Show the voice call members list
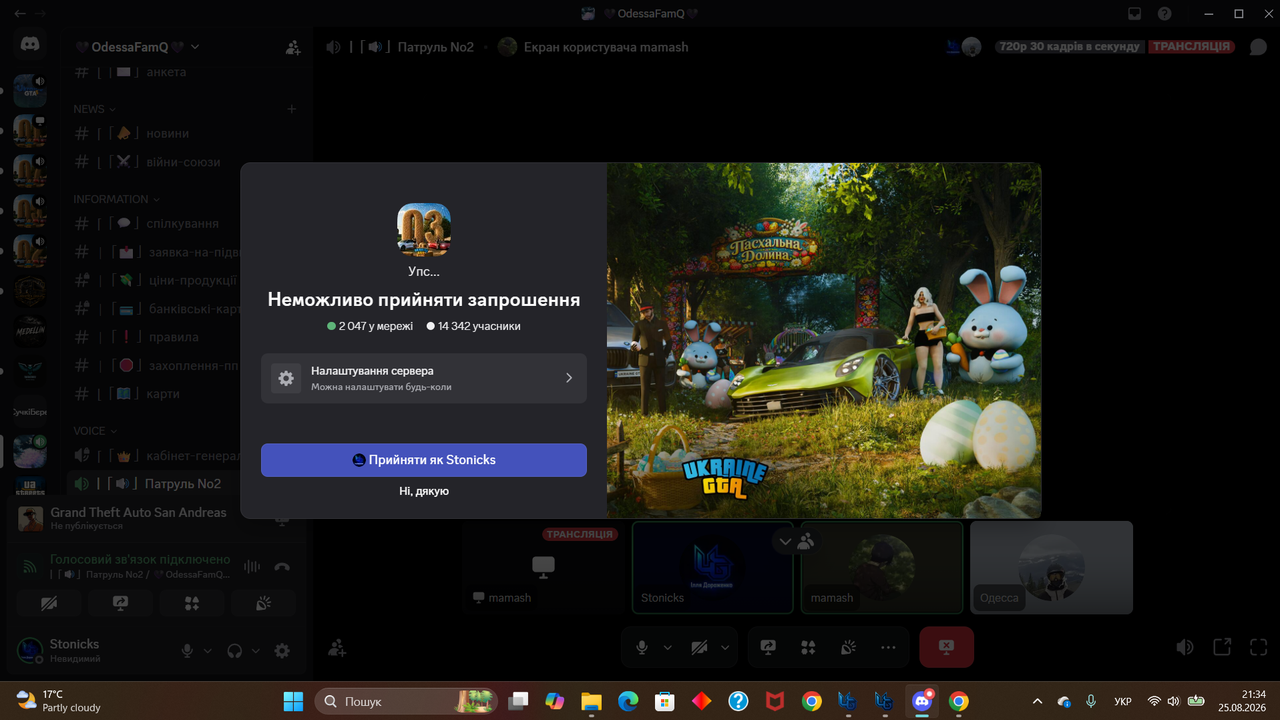Viewport: 1280px width, 720px height. click(806, 541)
